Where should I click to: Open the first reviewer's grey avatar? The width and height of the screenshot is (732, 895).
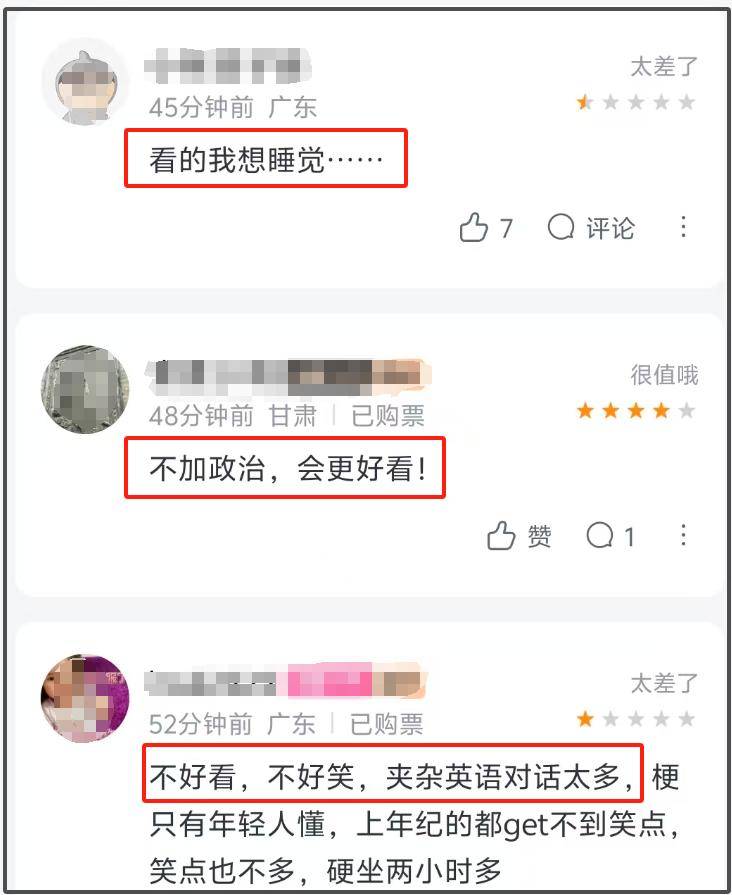(86, 82)
